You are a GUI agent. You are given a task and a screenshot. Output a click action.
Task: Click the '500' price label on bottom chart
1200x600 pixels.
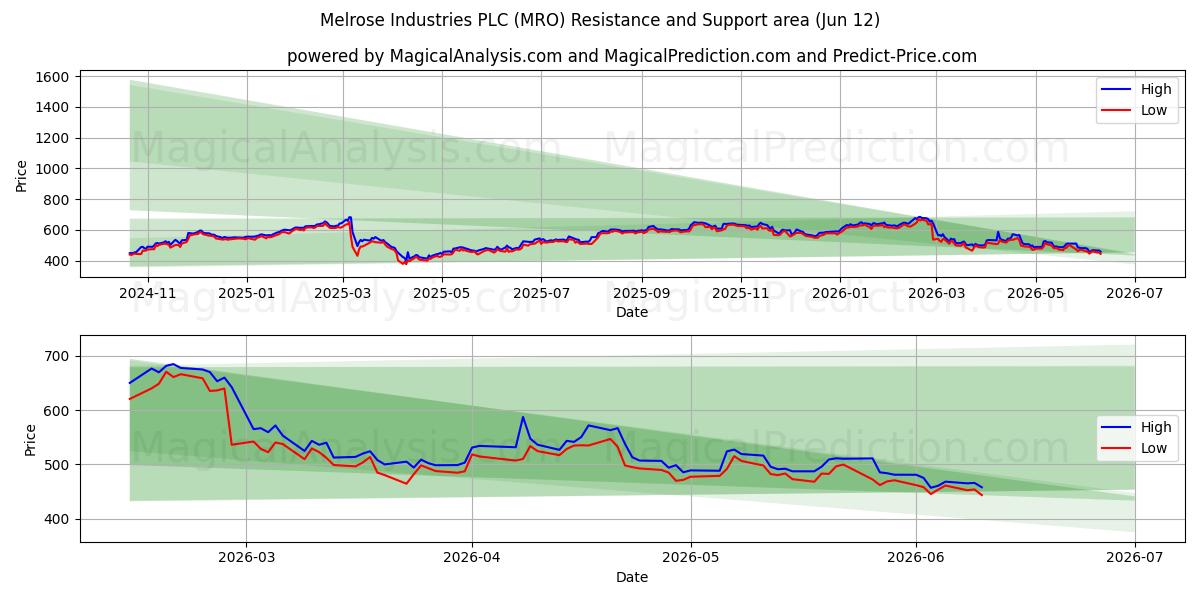pos(55,465)
